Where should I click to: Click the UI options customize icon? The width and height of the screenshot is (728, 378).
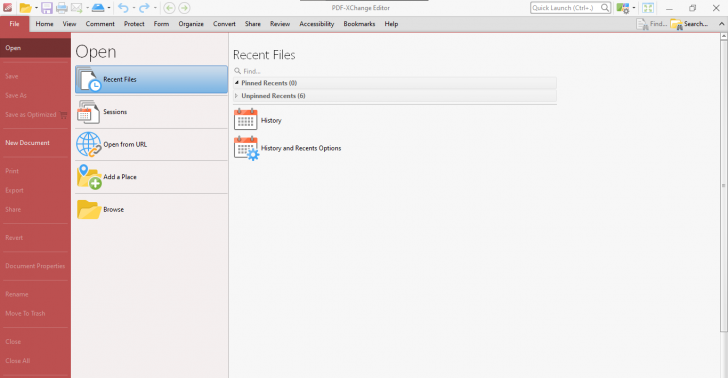(623, 8)
